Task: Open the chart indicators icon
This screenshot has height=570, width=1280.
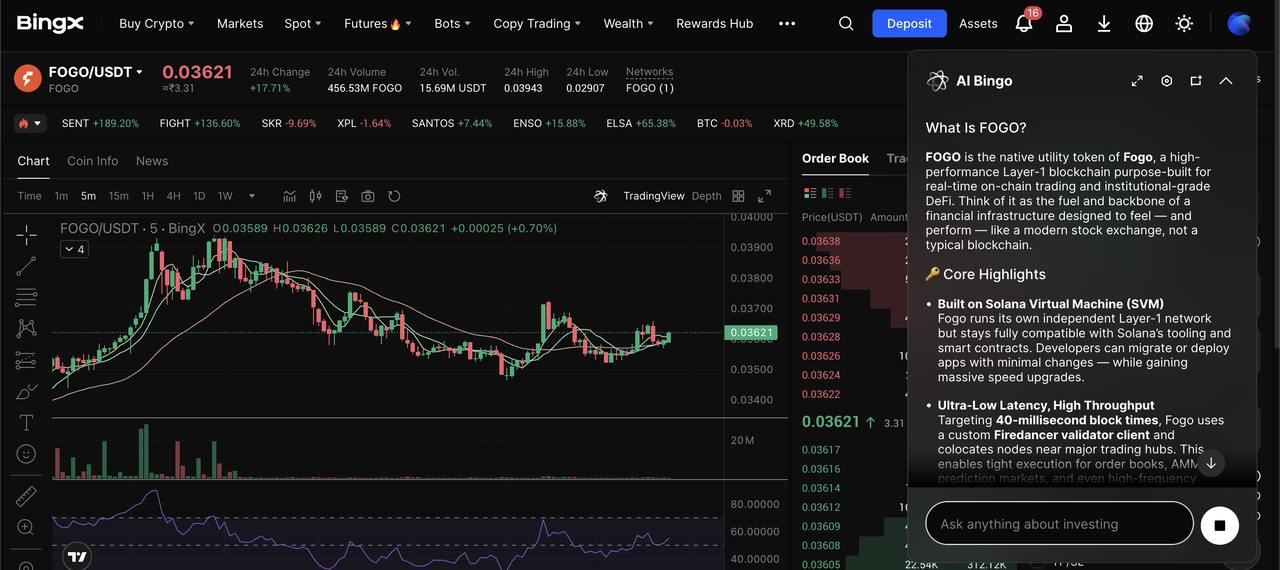Action: click(x=290, y=196)
